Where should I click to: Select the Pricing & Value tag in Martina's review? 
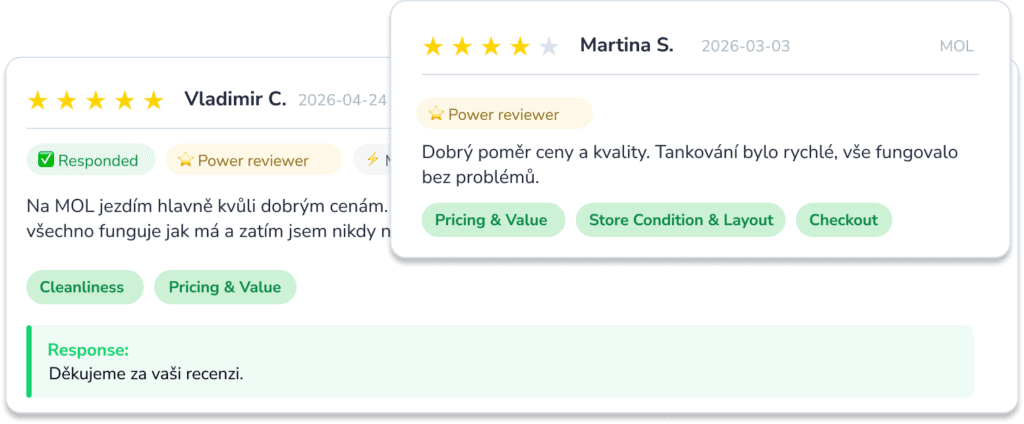point(491,220)
